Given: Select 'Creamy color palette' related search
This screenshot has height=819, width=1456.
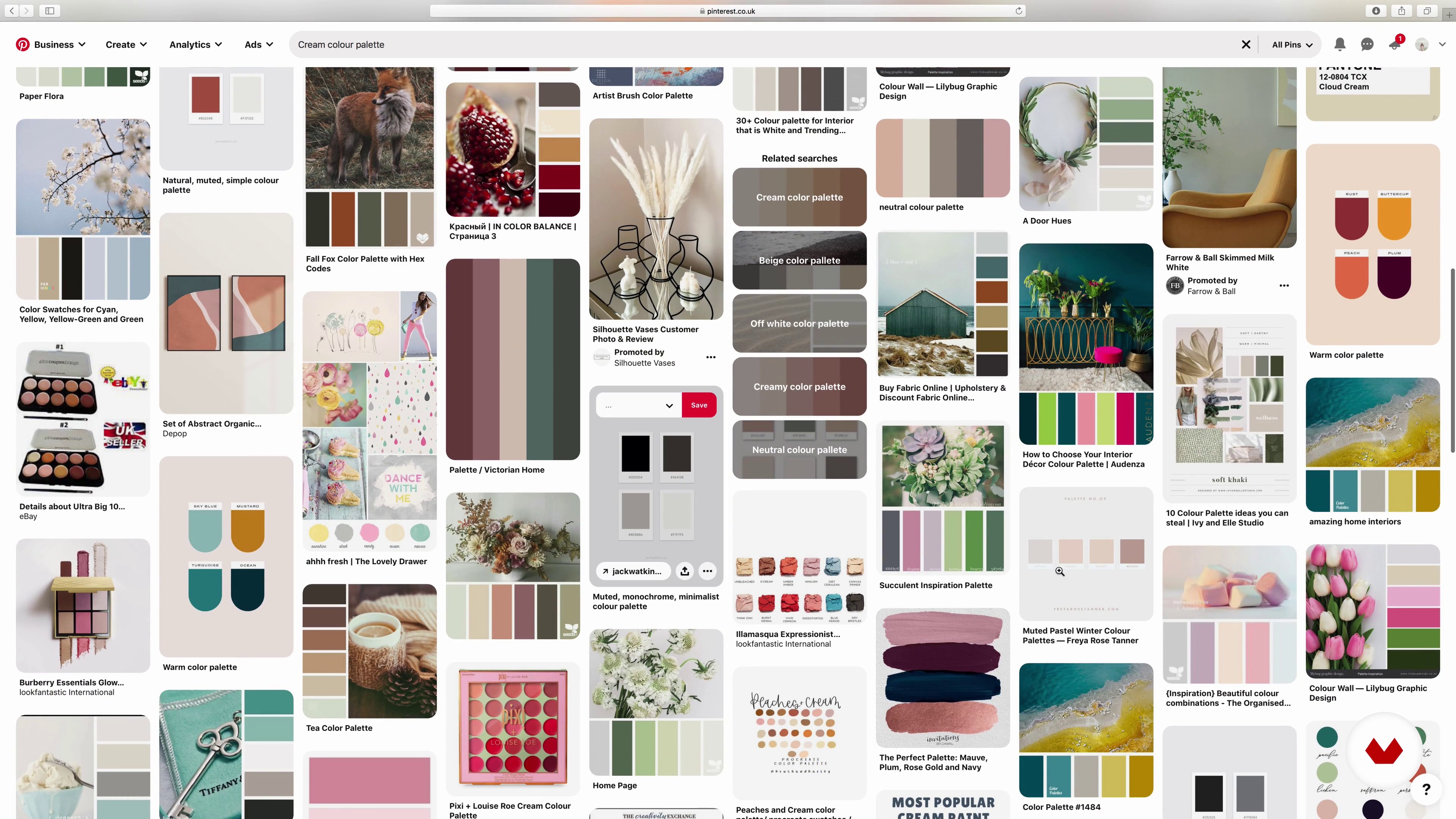Looking at the screenshot, I should pos(799,387).
